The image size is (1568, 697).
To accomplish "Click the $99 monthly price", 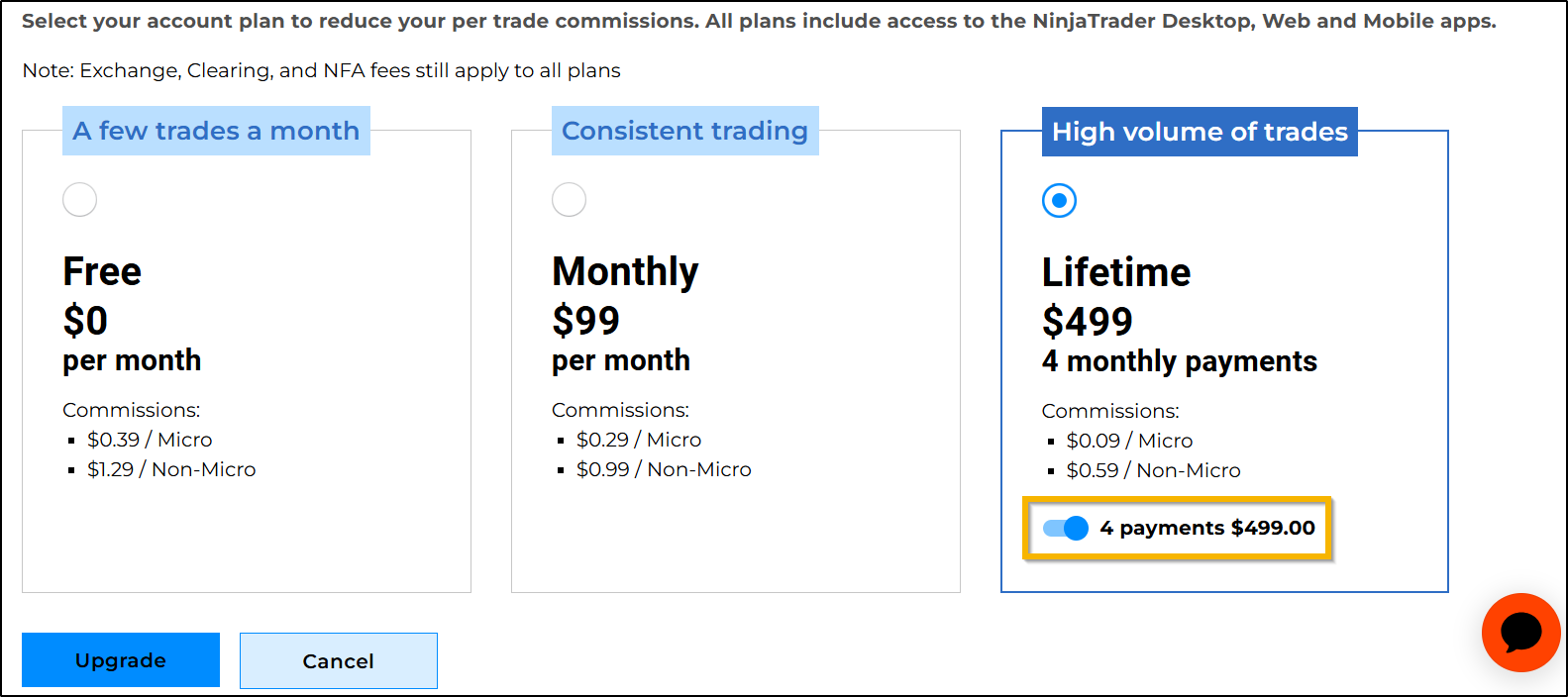I will pyautogui.click(x=585, y=321).
